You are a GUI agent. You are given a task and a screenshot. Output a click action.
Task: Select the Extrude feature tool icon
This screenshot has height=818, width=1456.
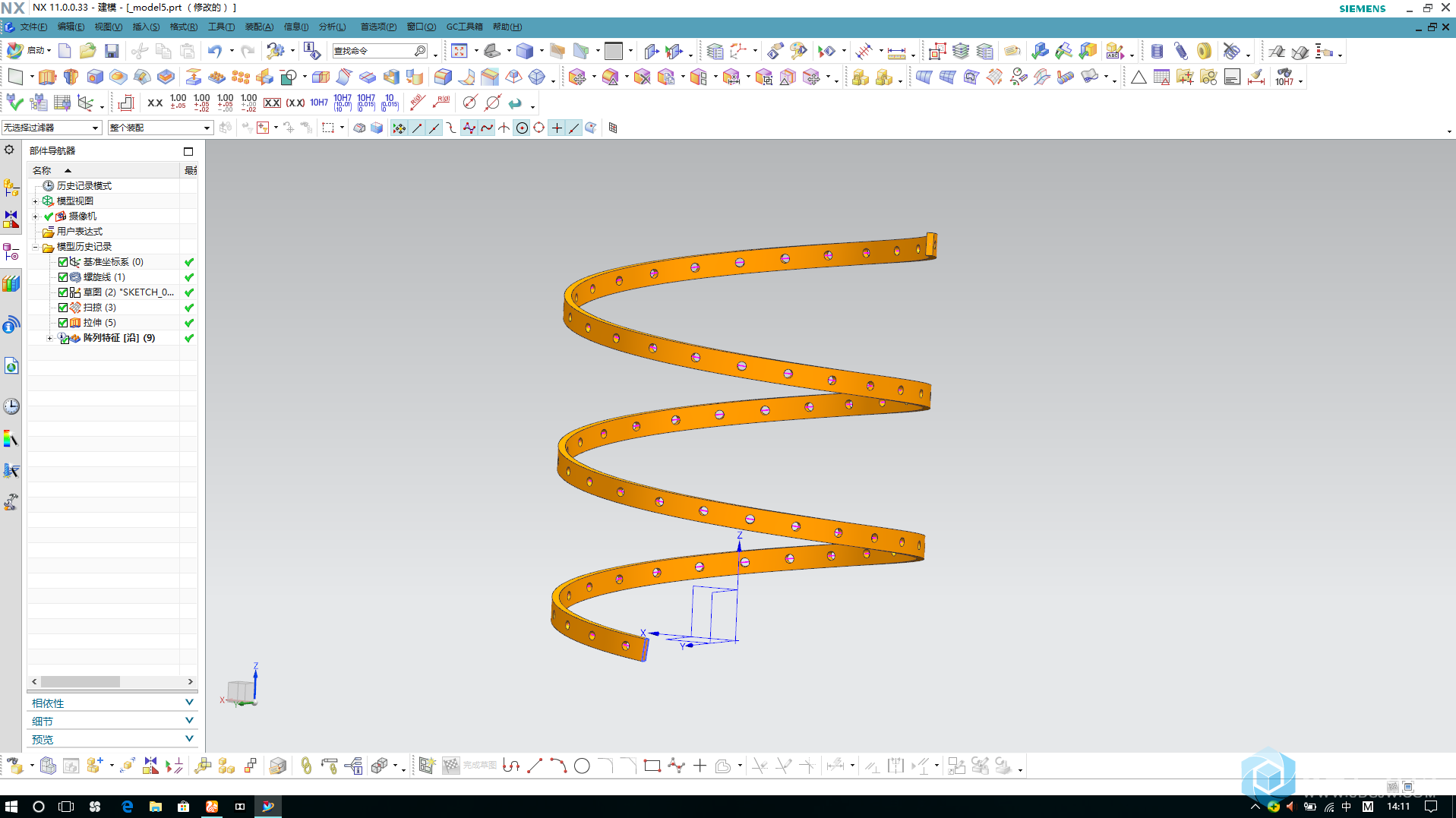47,77
